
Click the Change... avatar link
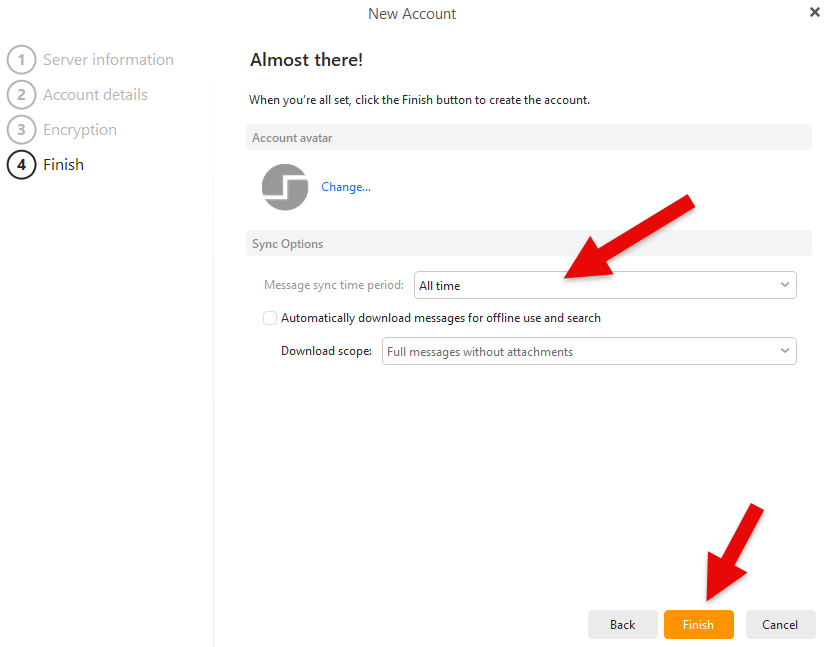pos(346,187)
